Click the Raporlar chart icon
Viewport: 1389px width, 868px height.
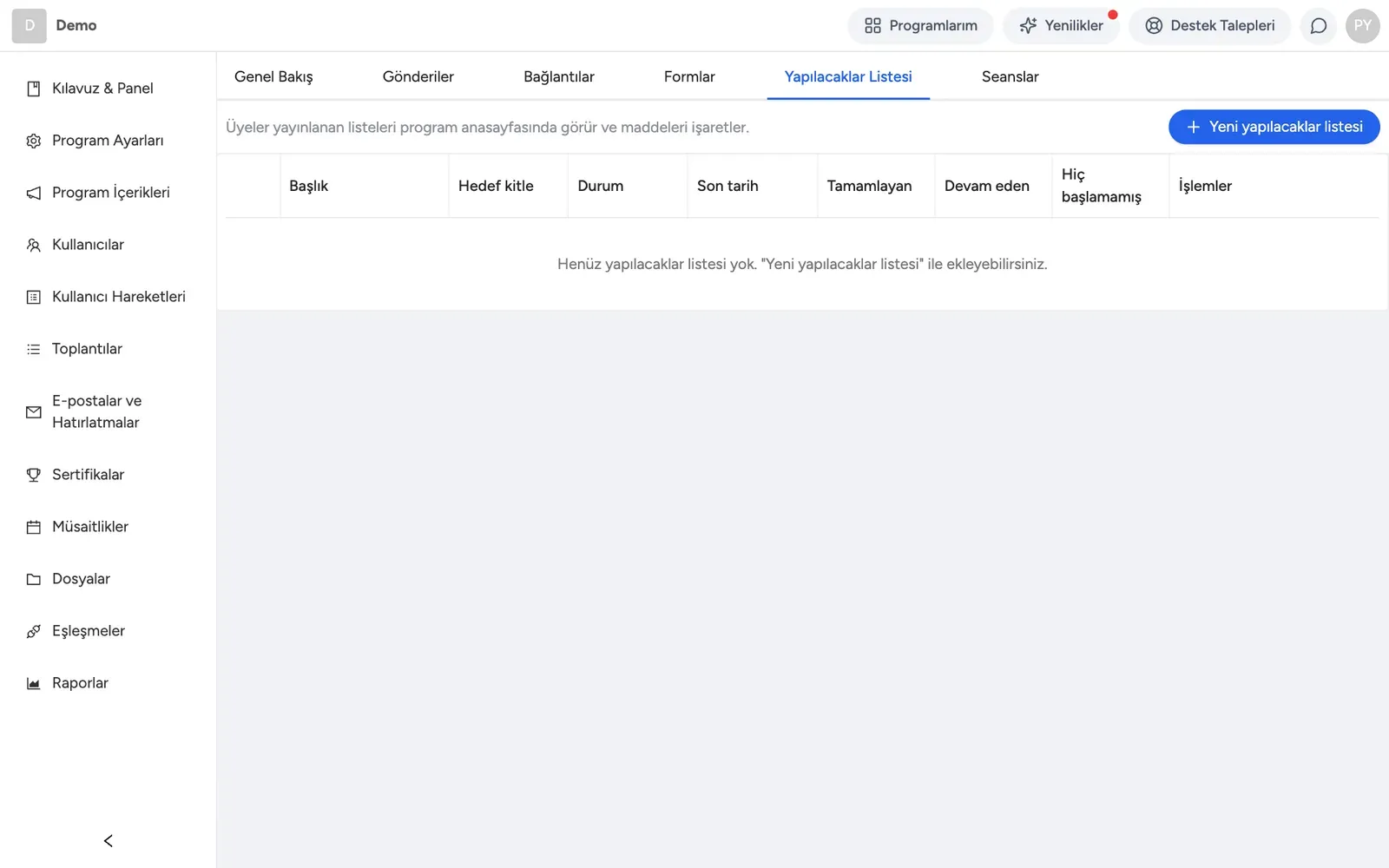(33, 683)
